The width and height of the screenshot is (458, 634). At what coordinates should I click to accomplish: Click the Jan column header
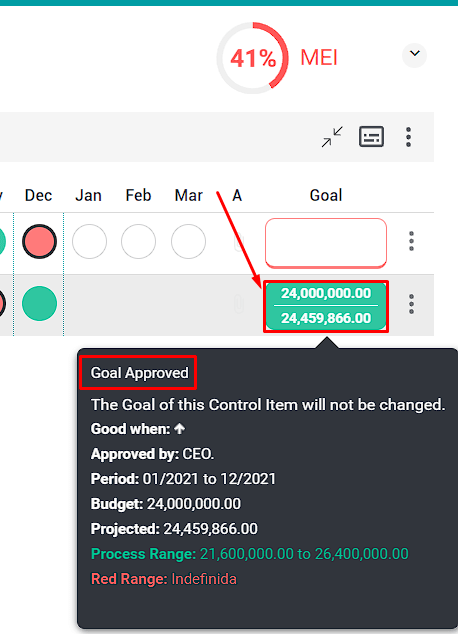[x=88, y=195]
